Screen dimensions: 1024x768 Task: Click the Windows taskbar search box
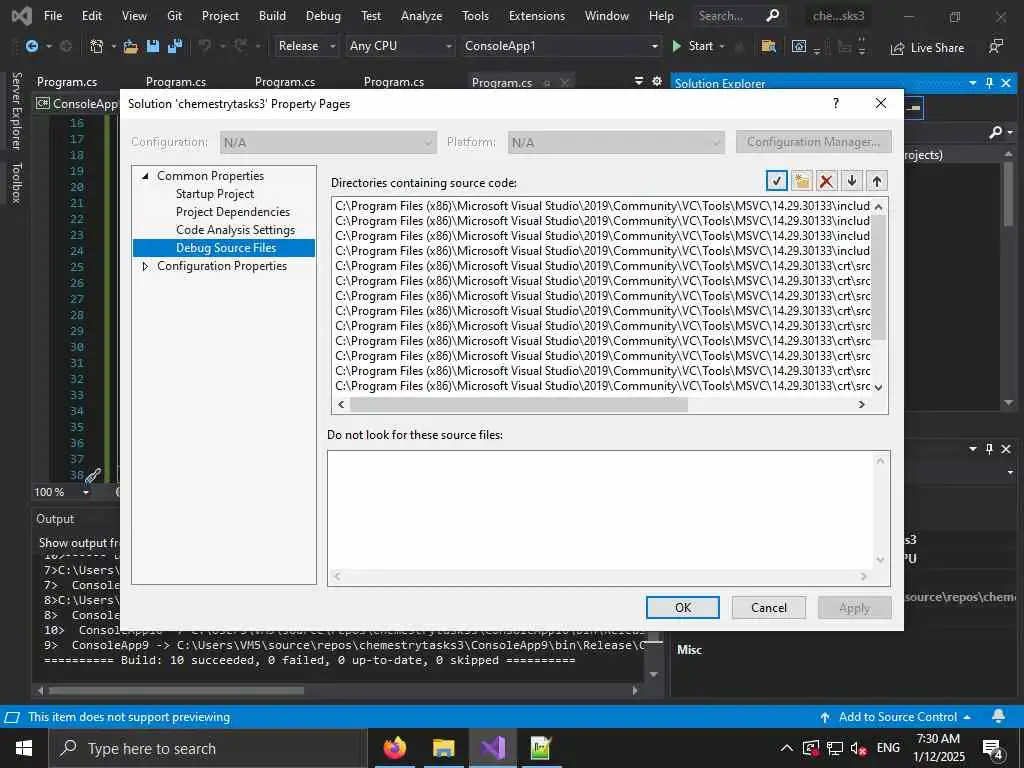pyautogui.click(x=208, y=748)
